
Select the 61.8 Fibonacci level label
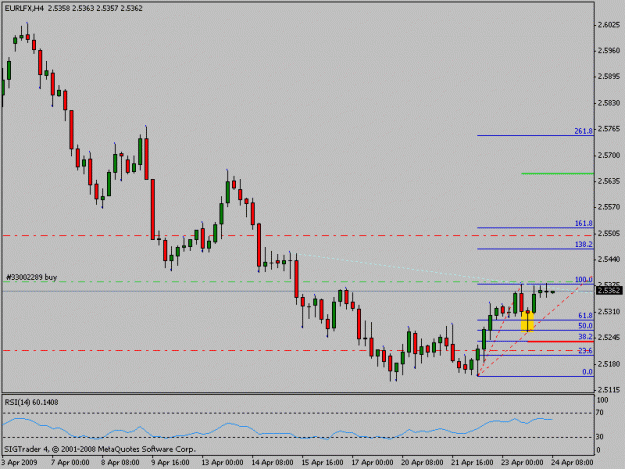coord(586,316)
